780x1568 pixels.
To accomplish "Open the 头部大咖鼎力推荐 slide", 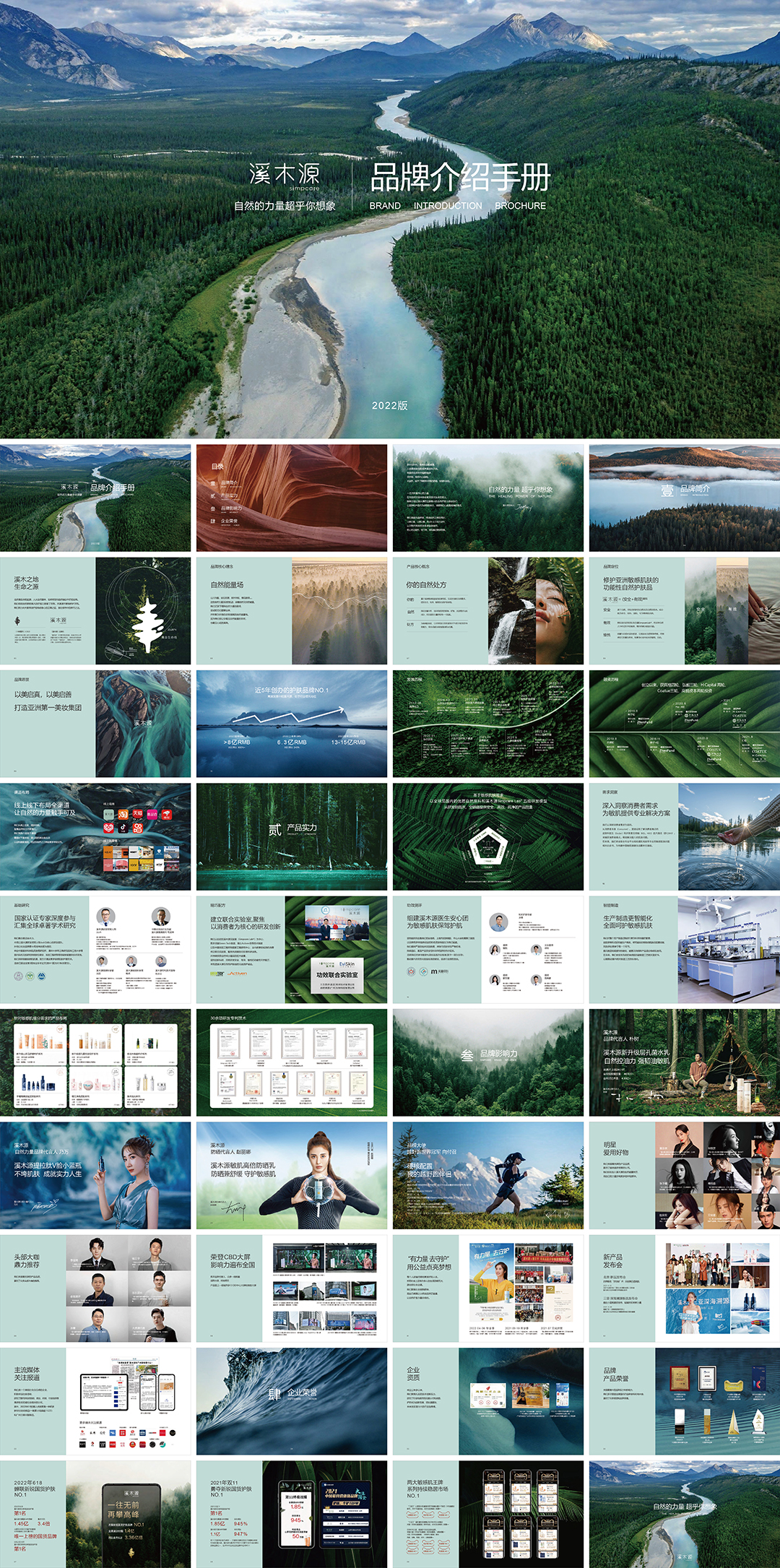I will click(95, 1288).
